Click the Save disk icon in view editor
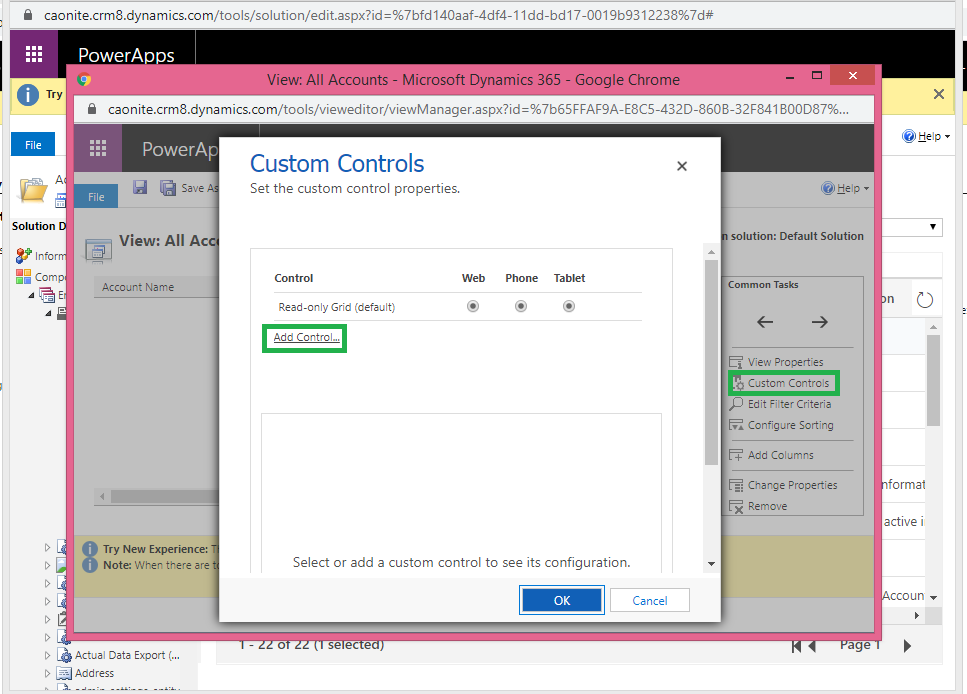Image resolution: width=967 pixels, height=694 pixels. [x=140, y=188]
